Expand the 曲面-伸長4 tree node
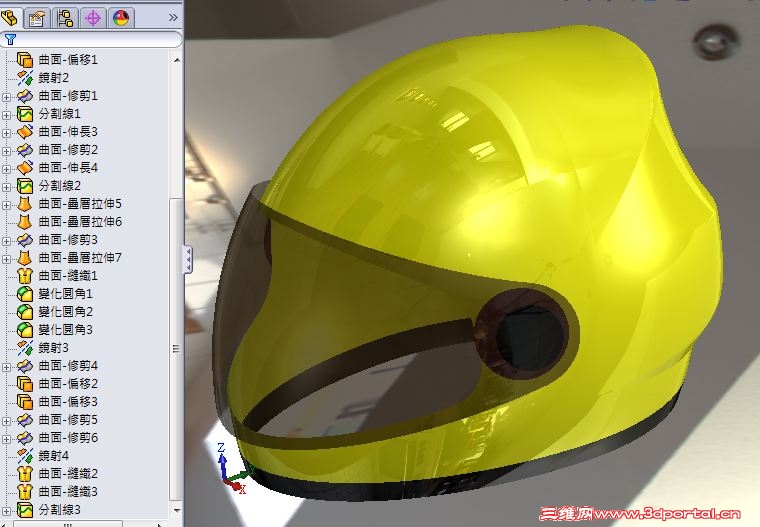This screenshot has width=760, height=527. pos(6,169)
